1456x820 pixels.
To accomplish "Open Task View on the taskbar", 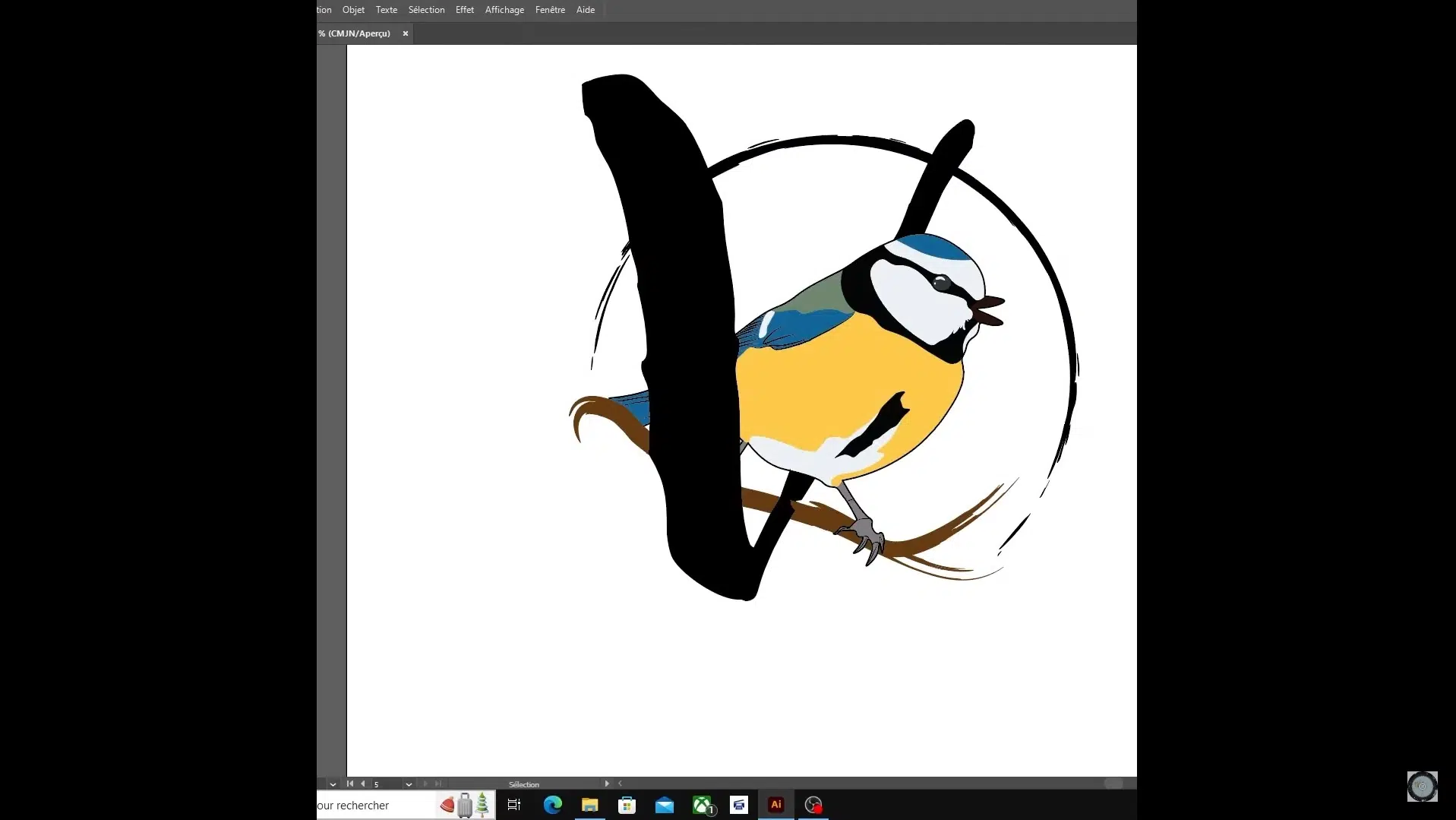I will (514, 805).
